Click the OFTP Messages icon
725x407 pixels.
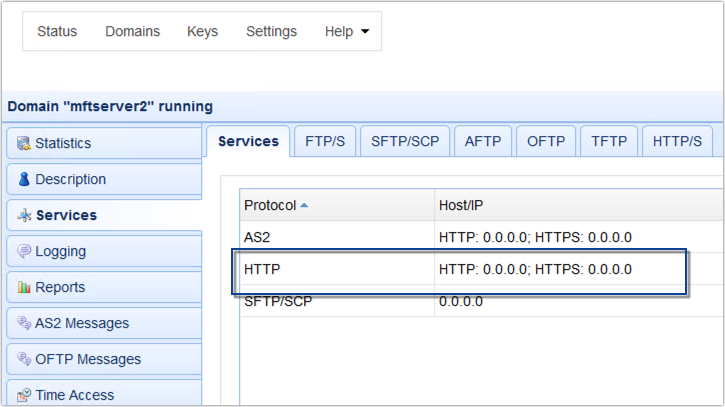coord(24,359)
